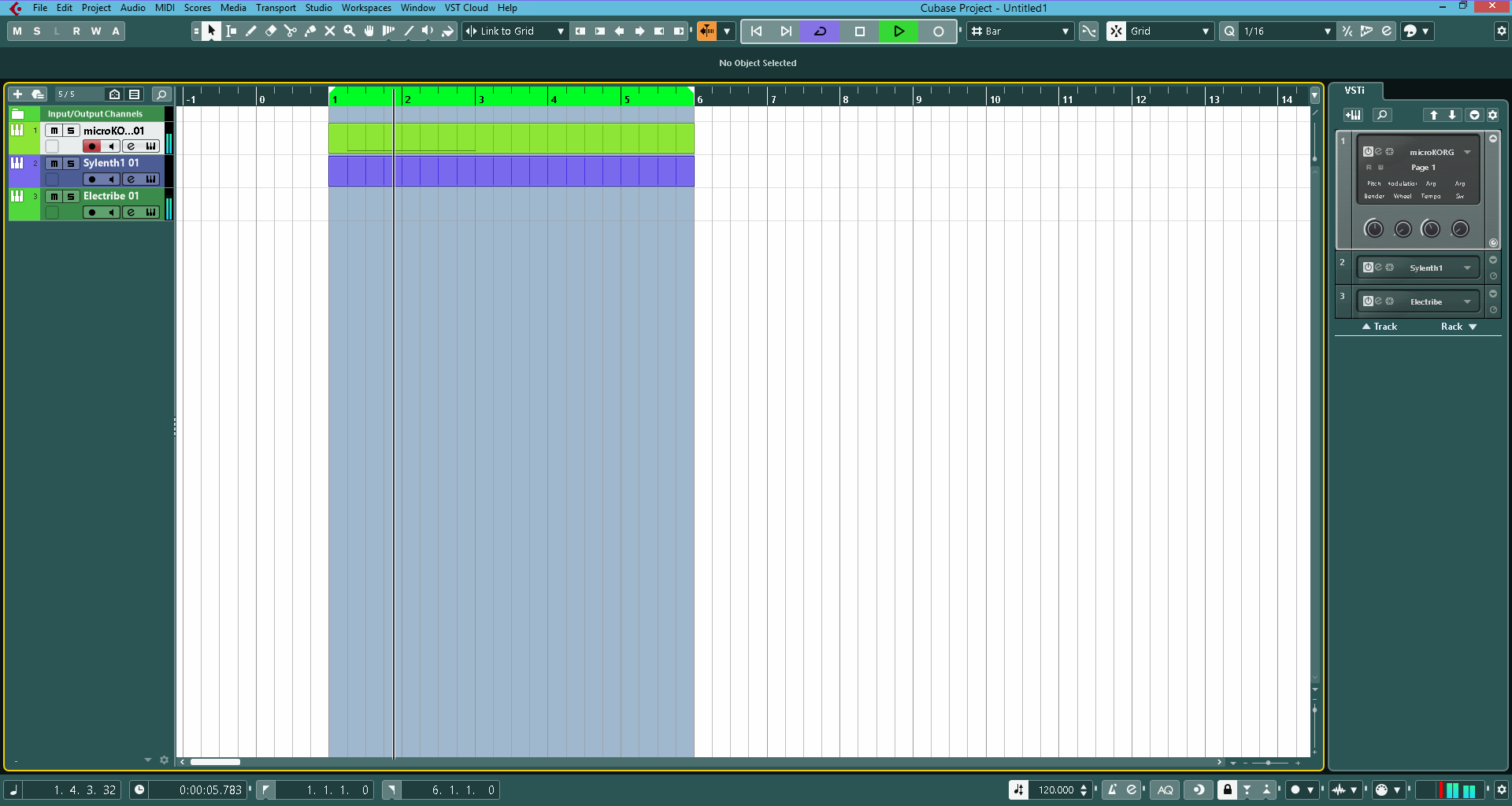Select the Glue tool
The height and width of the screenshot is (806, 1512).
[x=310, y=31]
